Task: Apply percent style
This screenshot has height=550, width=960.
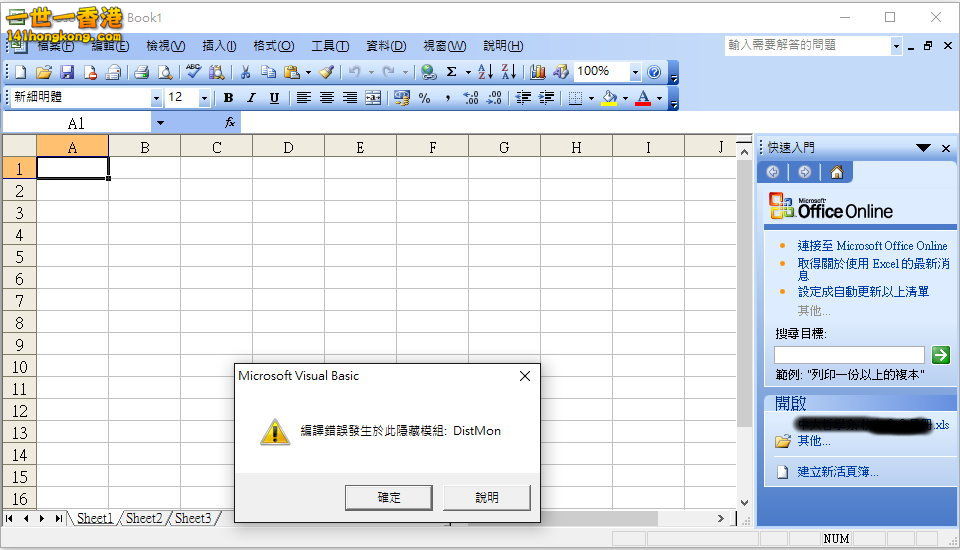Action: pos(424,98)
